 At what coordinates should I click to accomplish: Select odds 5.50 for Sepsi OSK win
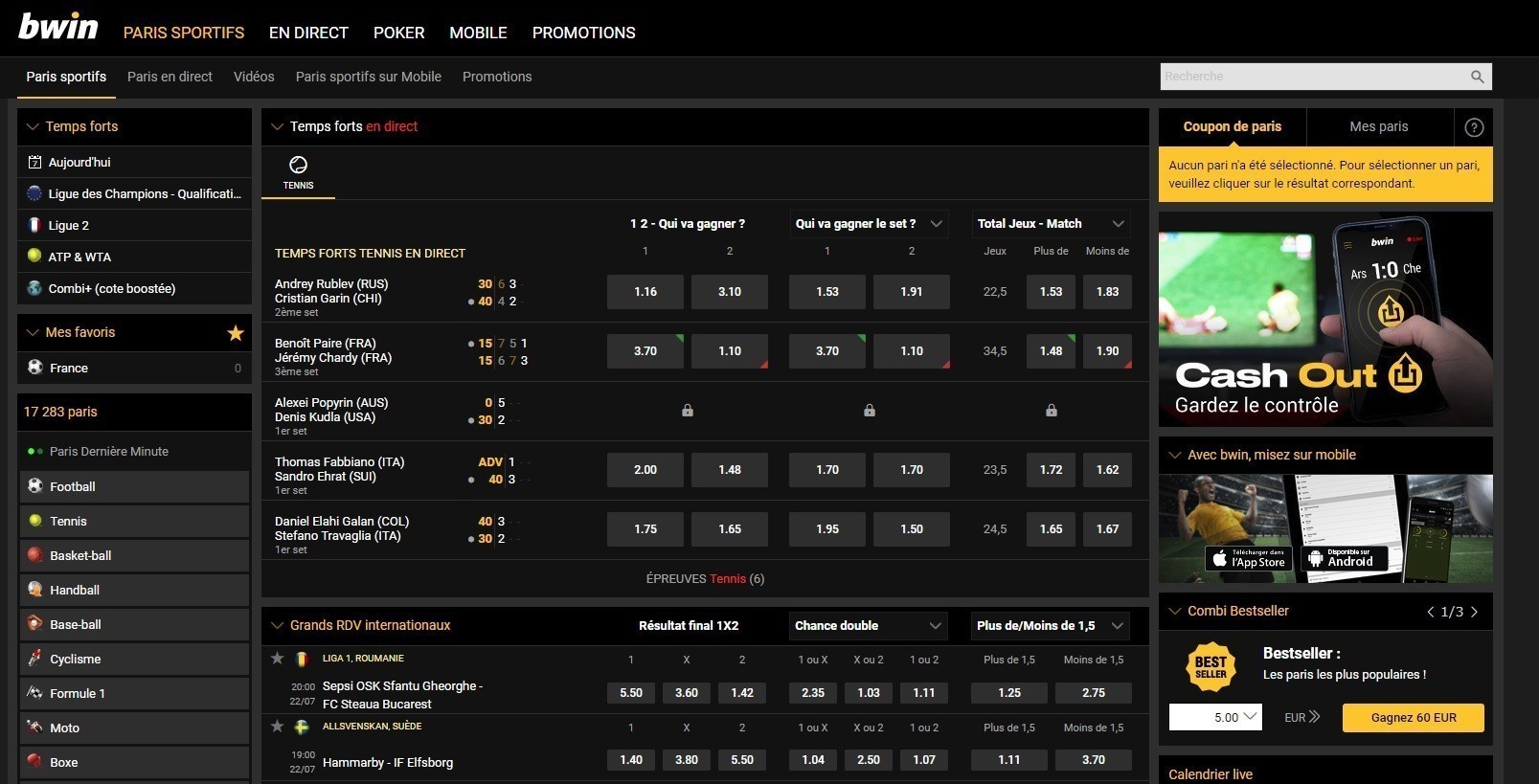[x=631, y=693]
